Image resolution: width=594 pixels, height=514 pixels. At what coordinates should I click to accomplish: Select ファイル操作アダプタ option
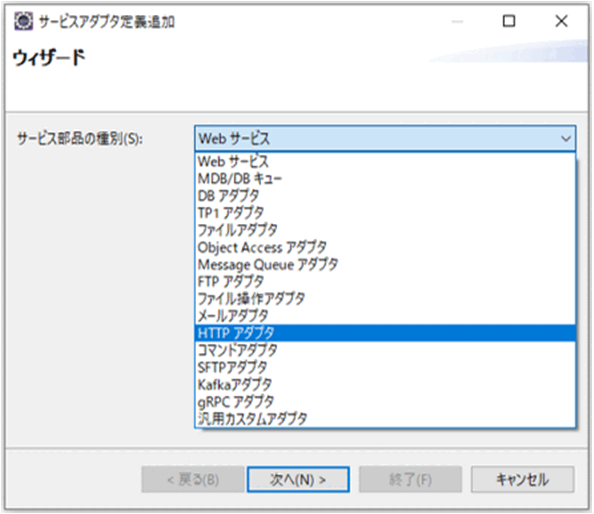(x=385, y=299)
